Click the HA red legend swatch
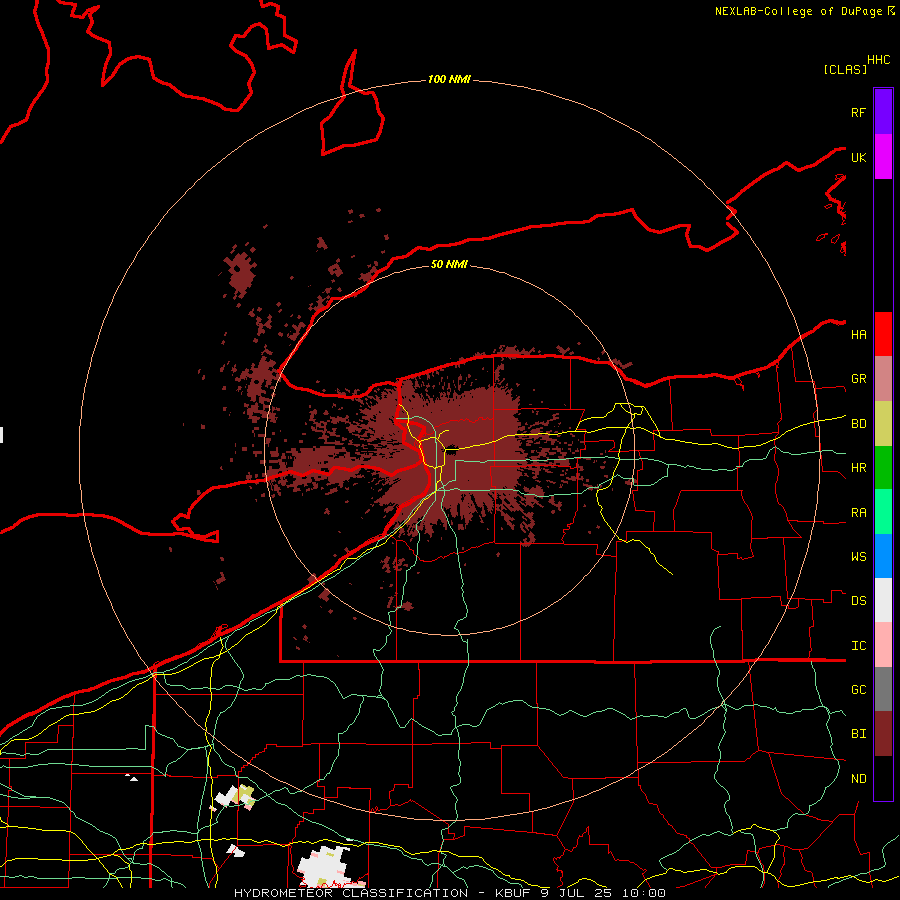 pos(883,334)
